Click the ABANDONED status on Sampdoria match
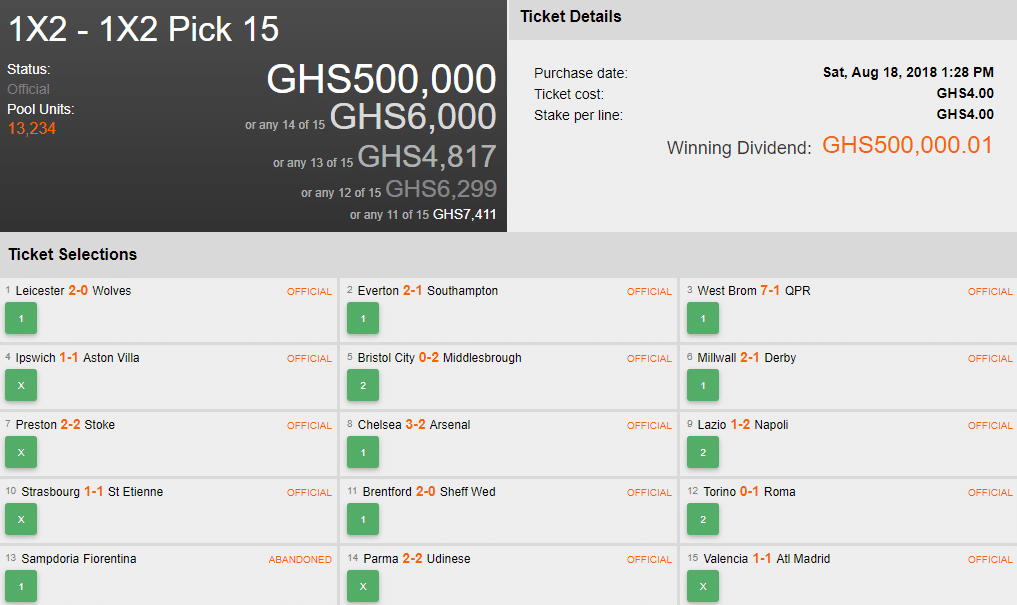Viewport: 1017px width, 605px height. [300, 560]
